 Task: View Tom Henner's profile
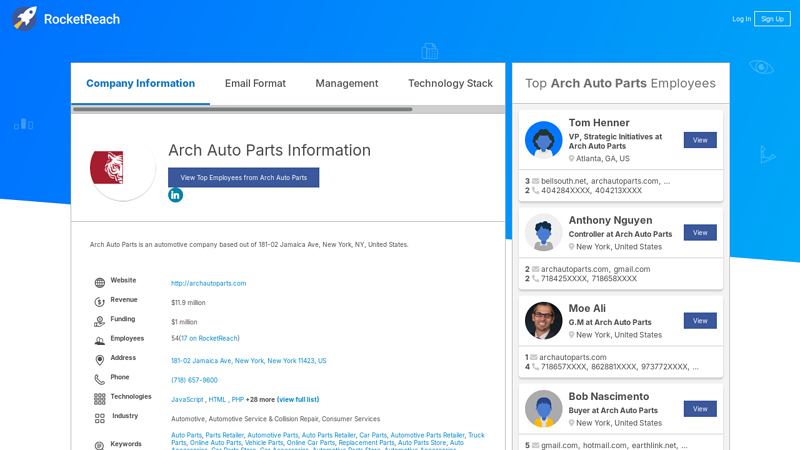[700, 140]
